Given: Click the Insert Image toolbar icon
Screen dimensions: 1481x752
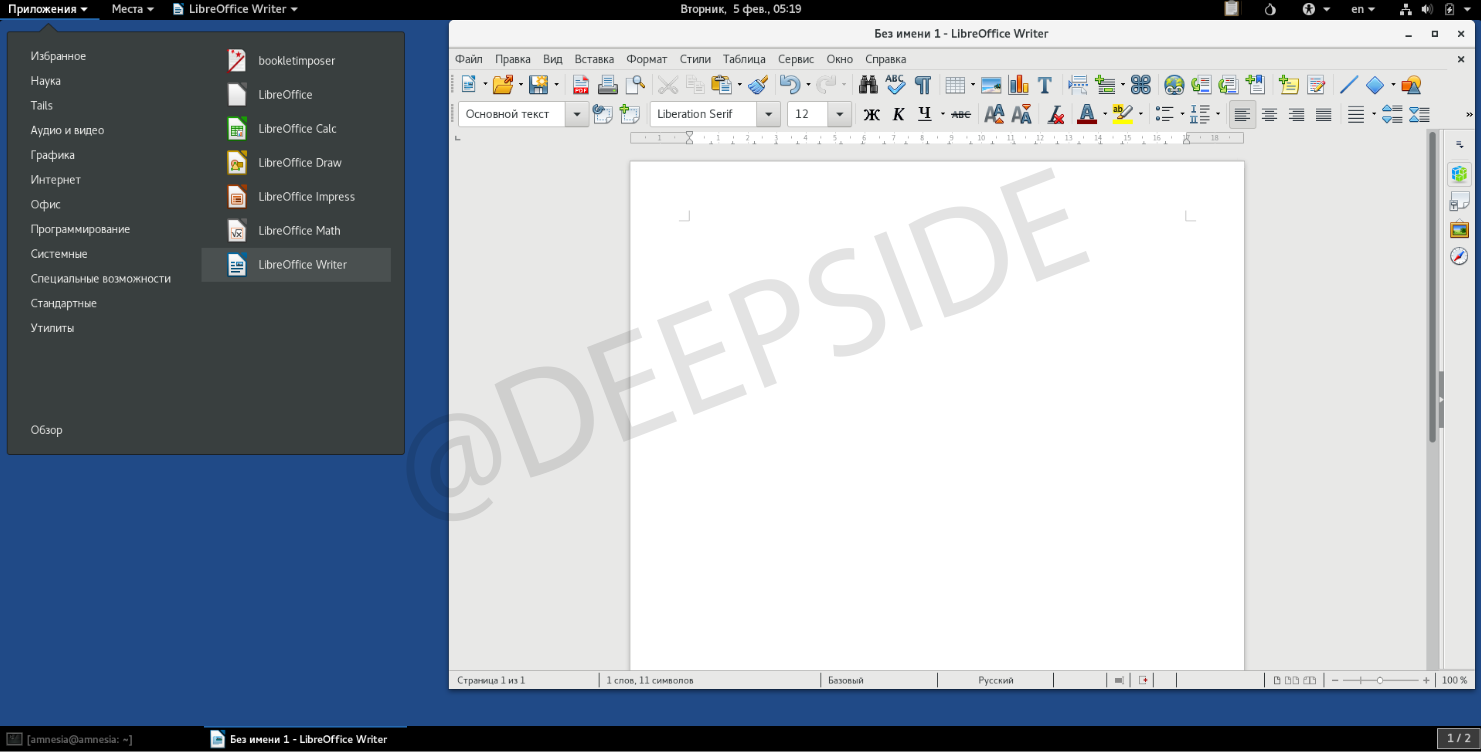Looking at the screenshot, I should click(x=991, y=85).
